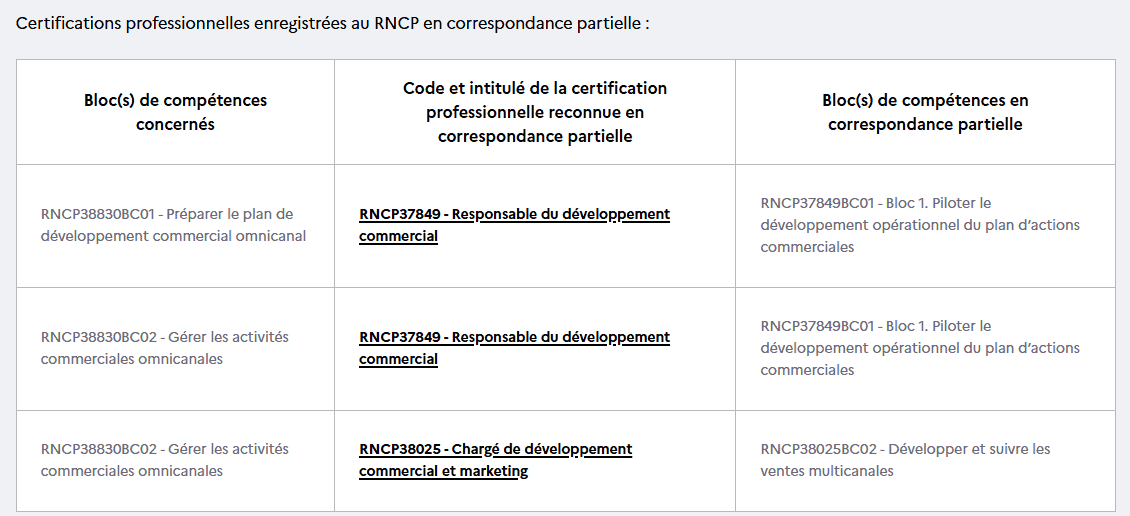This screenshot has height=516, width=1130.
Task: Open the RNCP37849 link in the second row
Action: pyautogui.click(x=514, y=337)
